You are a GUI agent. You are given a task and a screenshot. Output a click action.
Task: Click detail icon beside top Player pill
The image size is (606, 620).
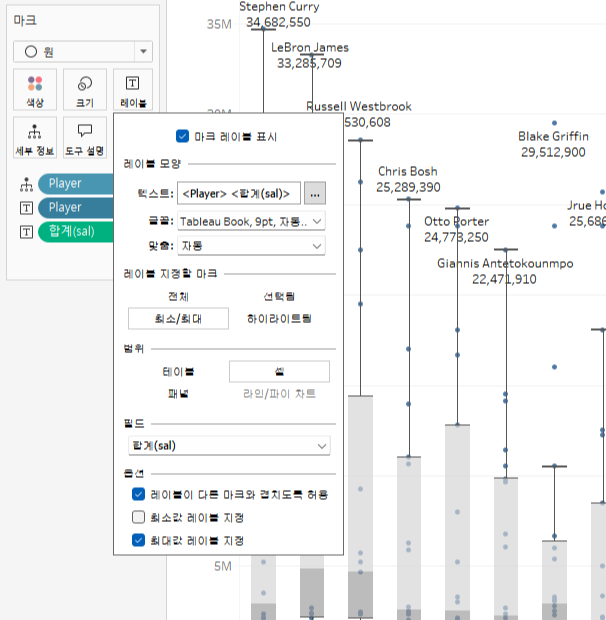(26, 184)
